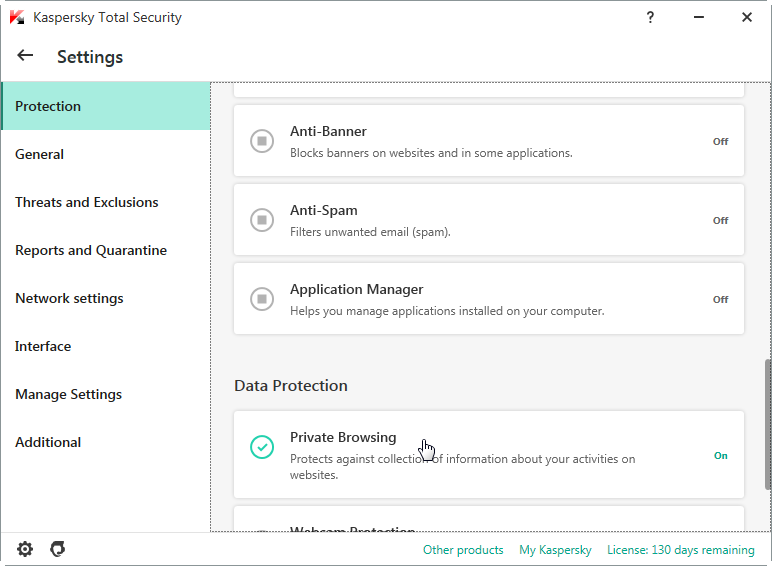Open Threats and Exclusions section
Viewport: 772px width, 566px height.
pyautogui.click(x=87, y=202)
